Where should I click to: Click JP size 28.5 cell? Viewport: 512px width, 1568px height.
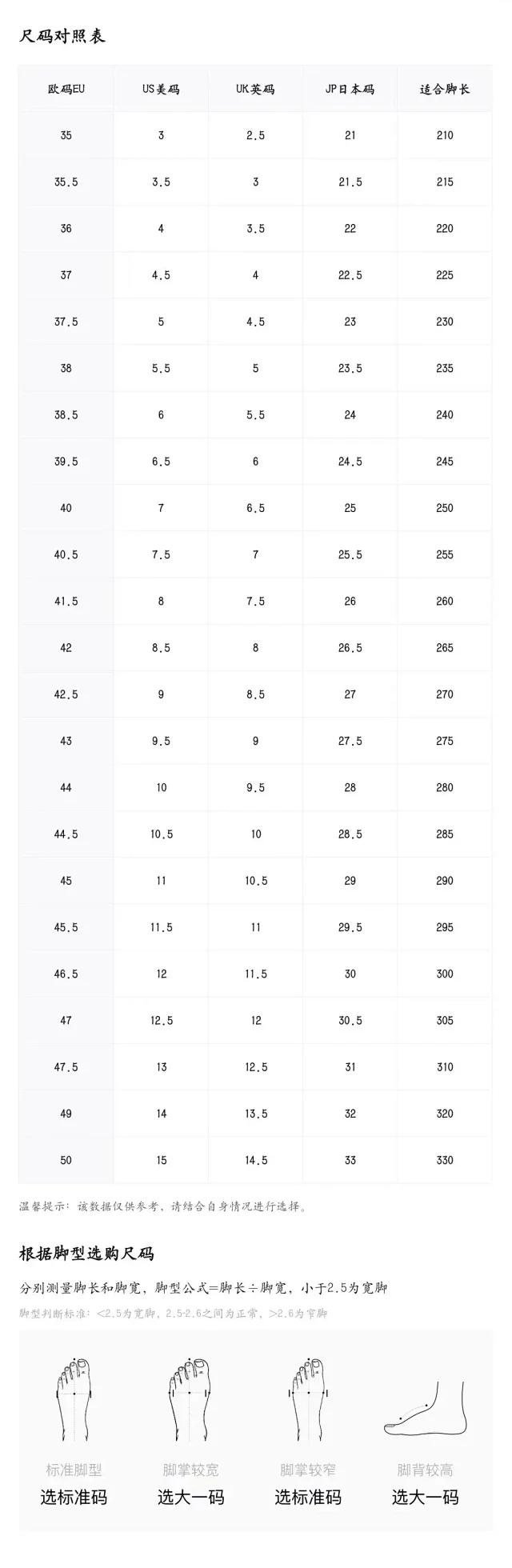(350, 834)
